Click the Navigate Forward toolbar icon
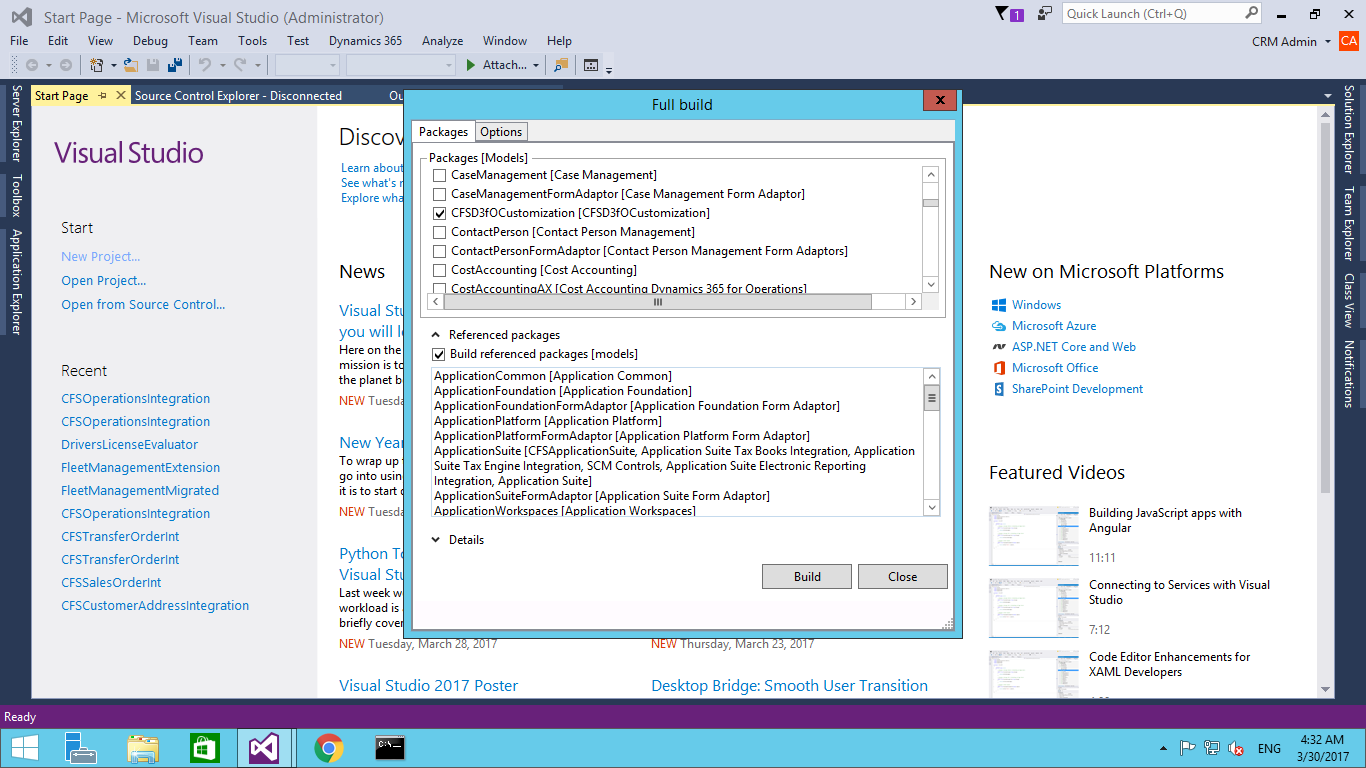1366x768 pixels. tap(66, 65)
